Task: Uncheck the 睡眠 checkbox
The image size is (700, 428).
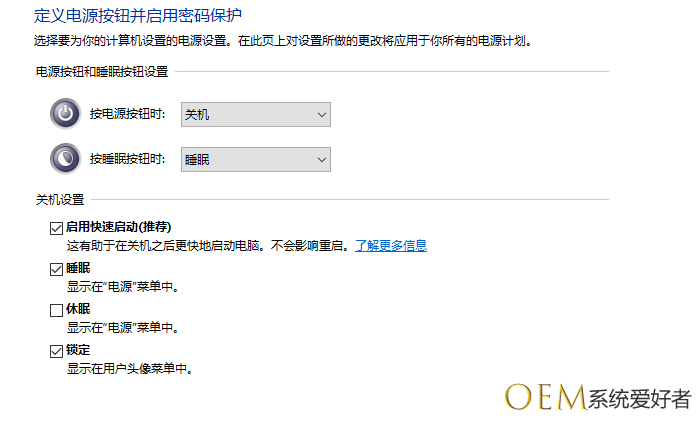Action: [x=56, y=269]
